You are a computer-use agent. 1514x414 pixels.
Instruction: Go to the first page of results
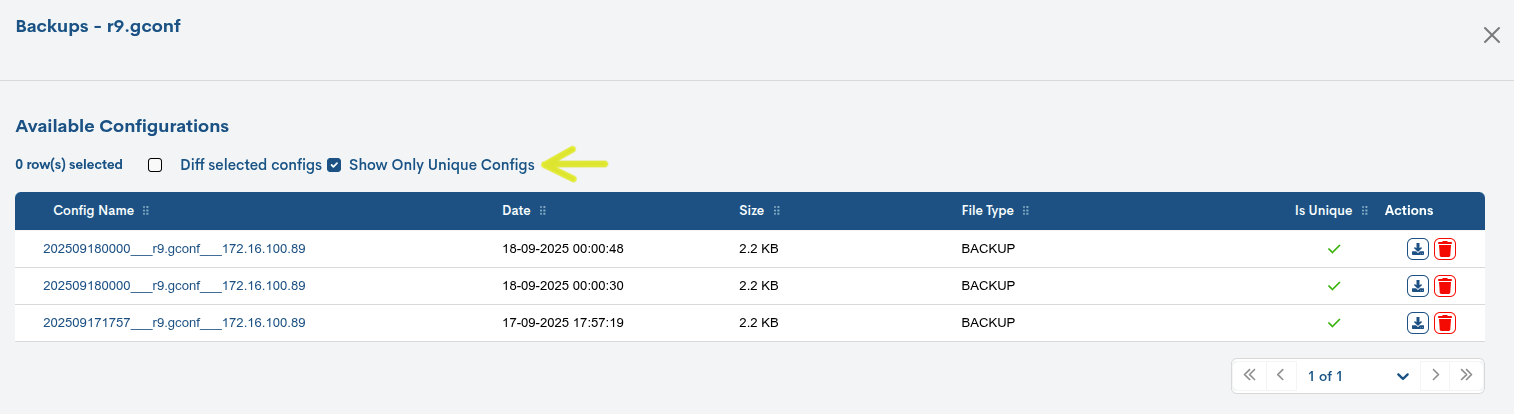point(1249,375)
